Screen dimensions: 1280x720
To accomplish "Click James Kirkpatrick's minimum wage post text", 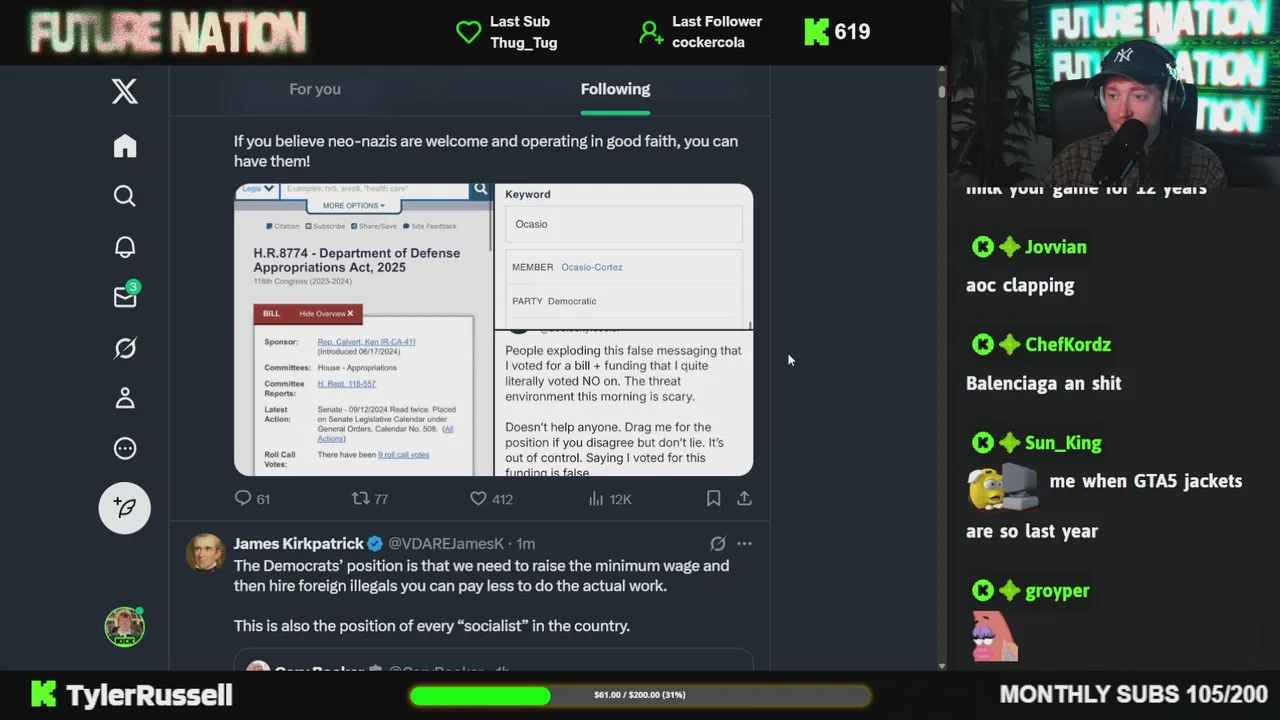I will [x=481, y=596].
